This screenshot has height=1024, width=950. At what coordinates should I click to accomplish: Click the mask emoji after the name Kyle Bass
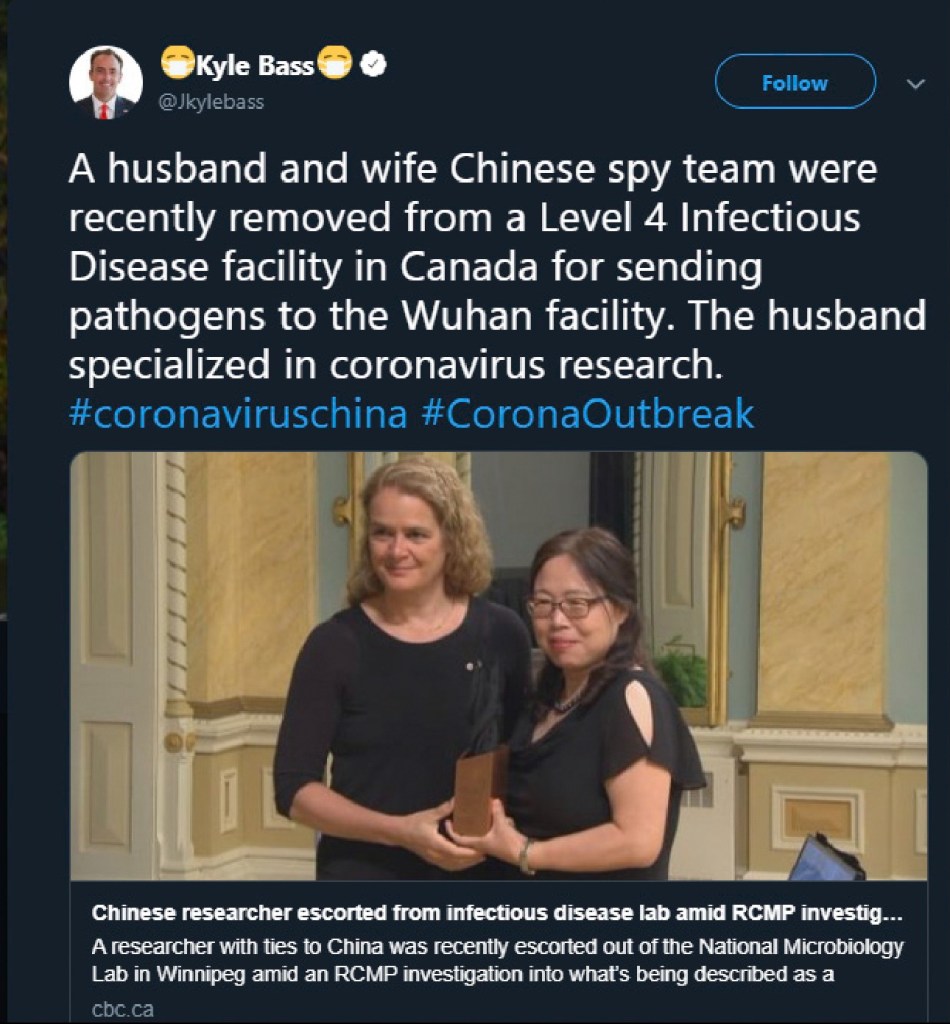coord(335,63)
